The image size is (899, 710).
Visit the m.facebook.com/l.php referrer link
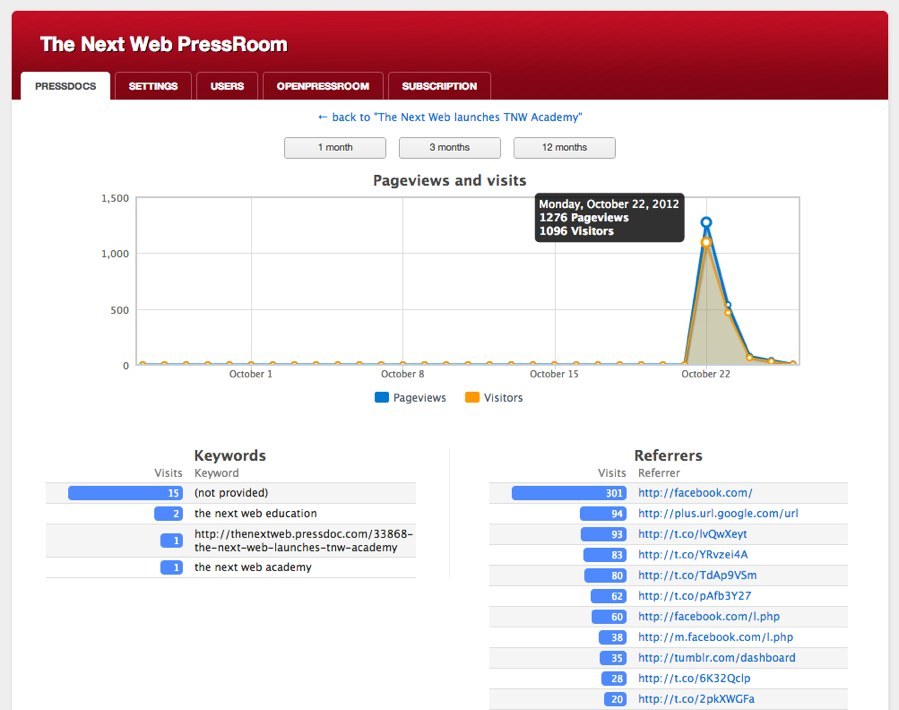click(x=715, y=637)
